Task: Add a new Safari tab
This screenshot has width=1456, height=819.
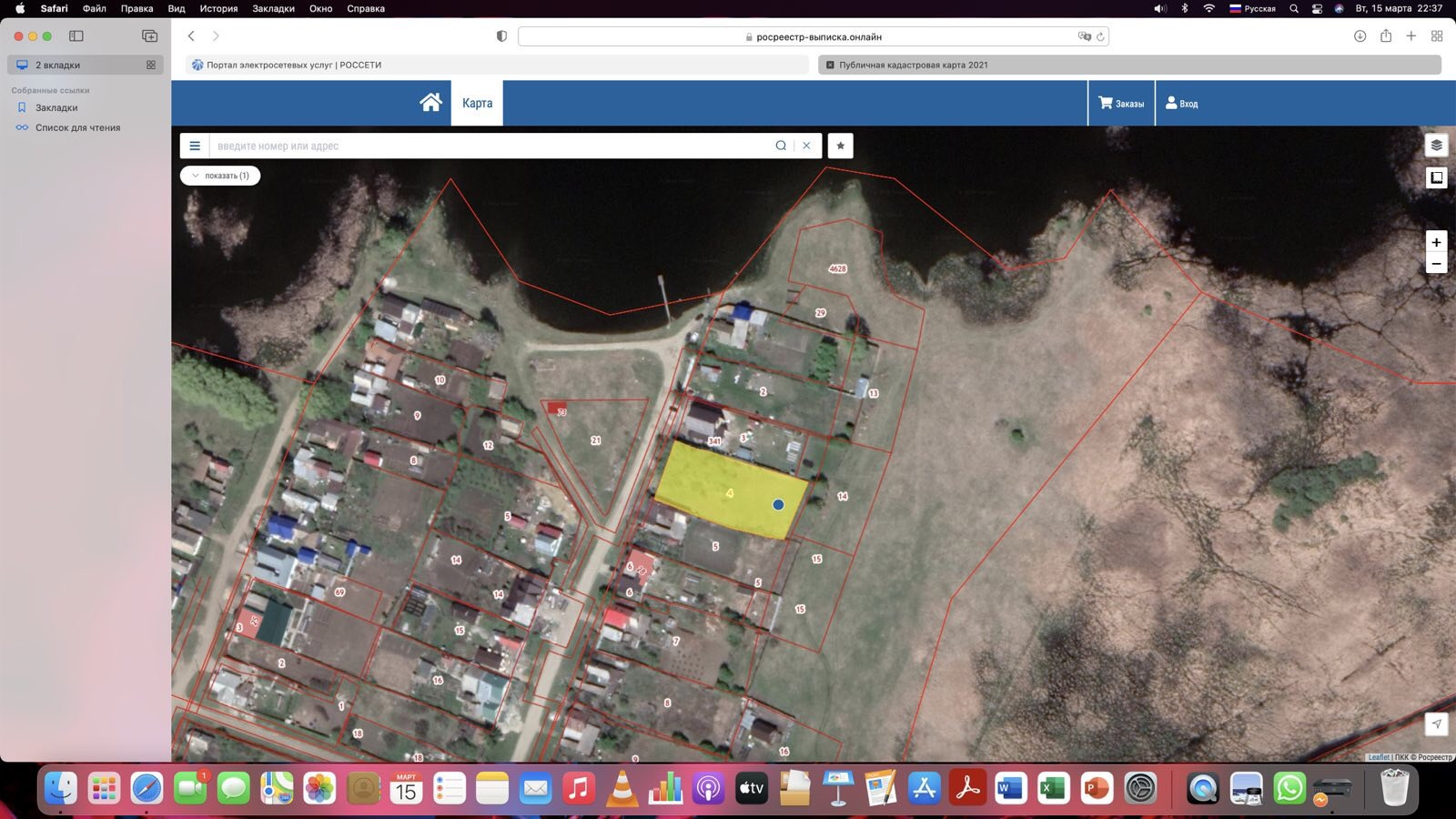Action: tap(1411, 36)
